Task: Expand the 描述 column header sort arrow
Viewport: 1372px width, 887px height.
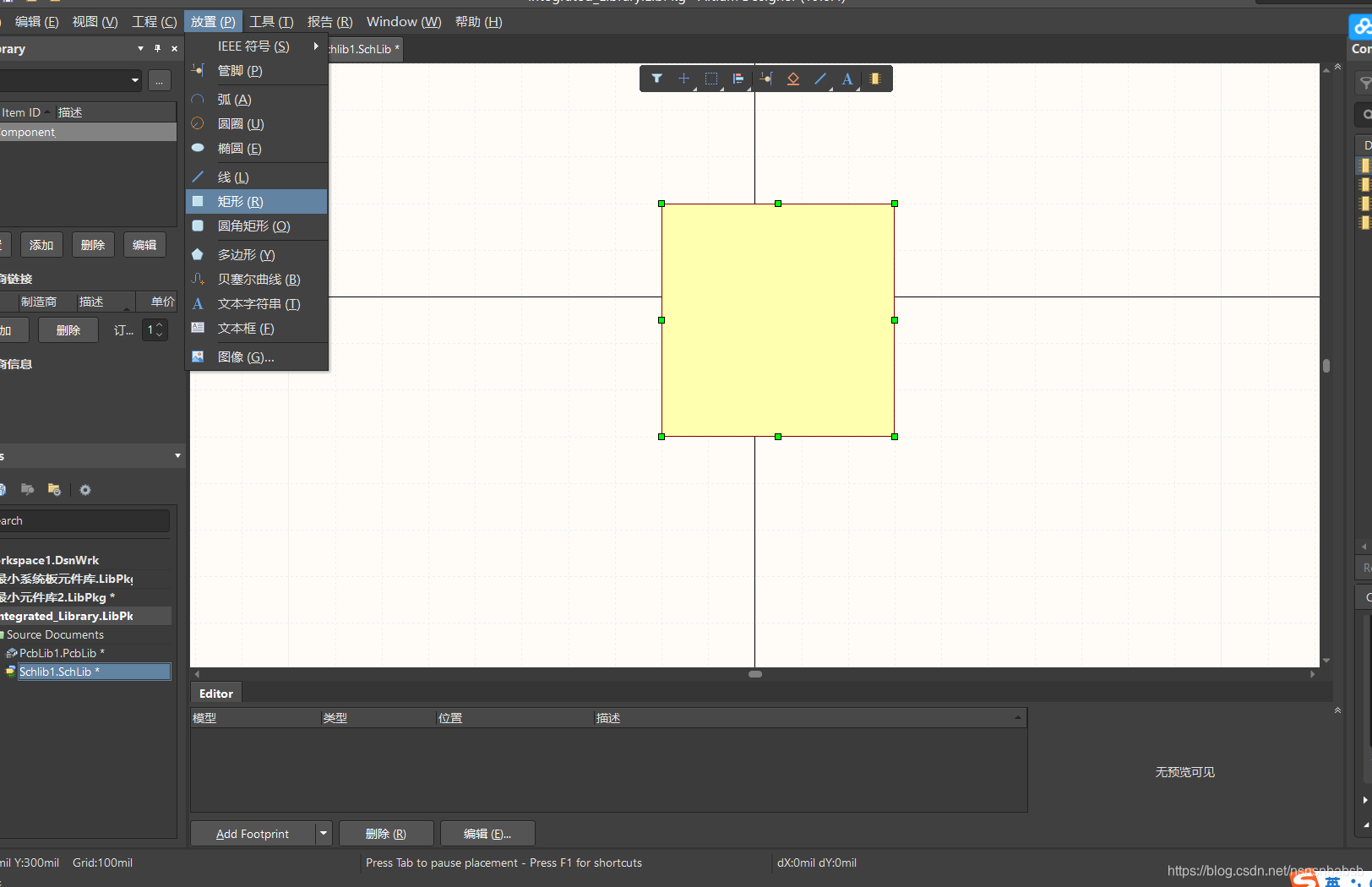Action: pos(1018,717)
